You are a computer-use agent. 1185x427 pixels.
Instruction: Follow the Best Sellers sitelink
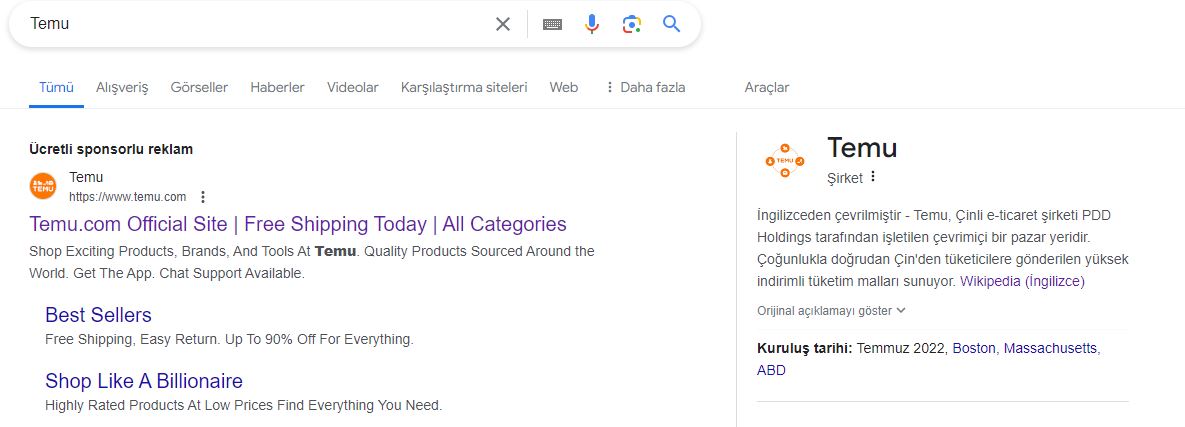(x=98, y=315)
